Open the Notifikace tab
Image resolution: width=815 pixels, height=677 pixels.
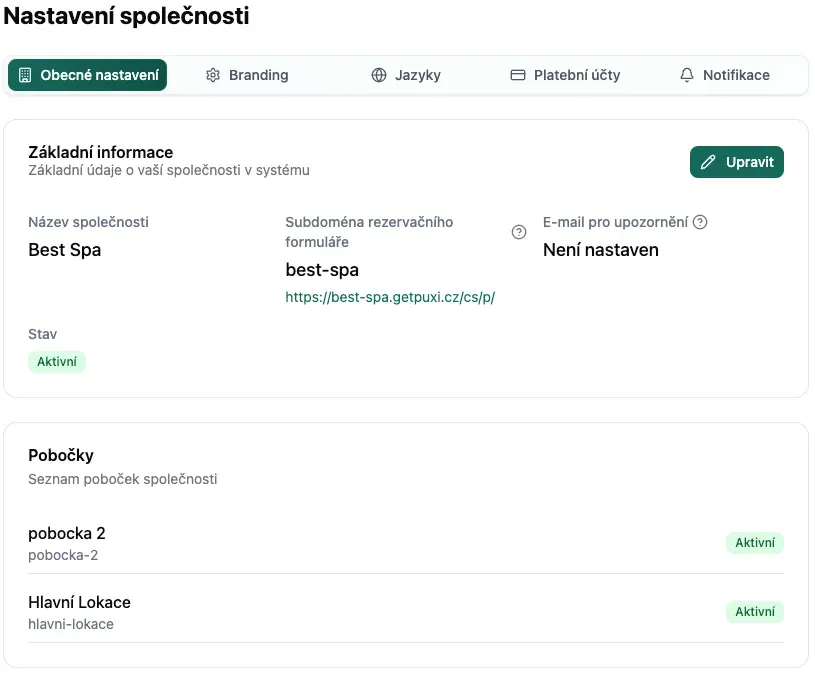725,74
